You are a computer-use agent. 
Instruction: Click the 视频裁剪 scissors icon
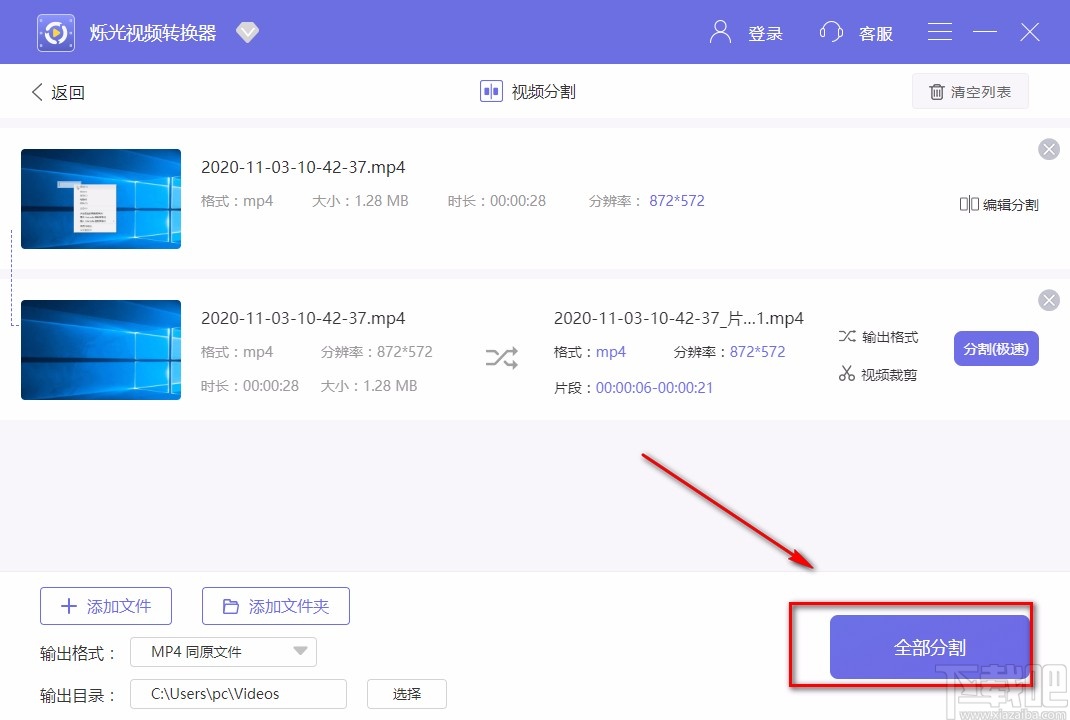[849, 374]
